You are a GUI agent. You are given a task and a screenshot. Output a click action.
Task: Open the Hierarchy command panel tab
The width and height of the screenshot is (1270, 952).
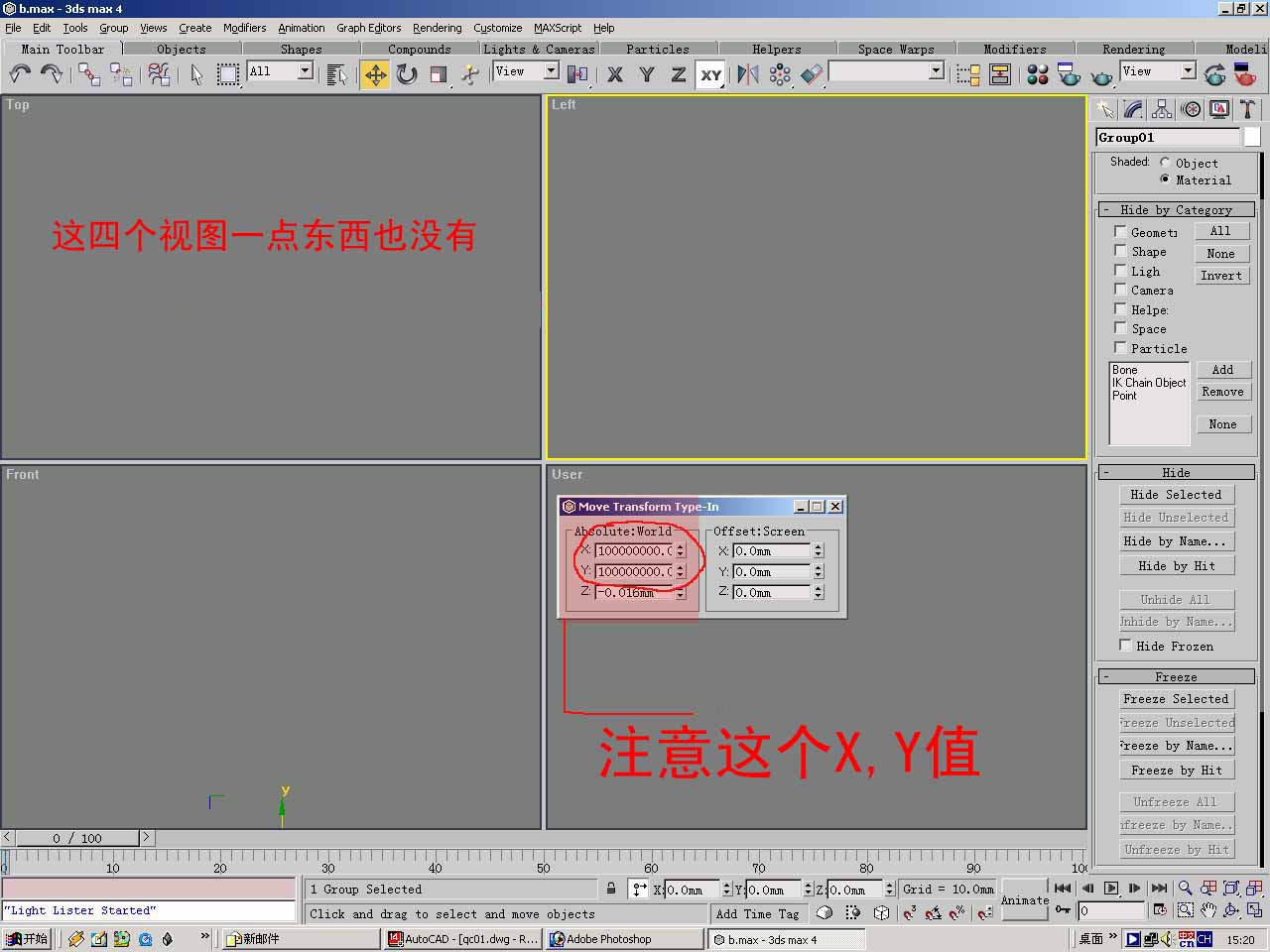[x=1162, y=109]
